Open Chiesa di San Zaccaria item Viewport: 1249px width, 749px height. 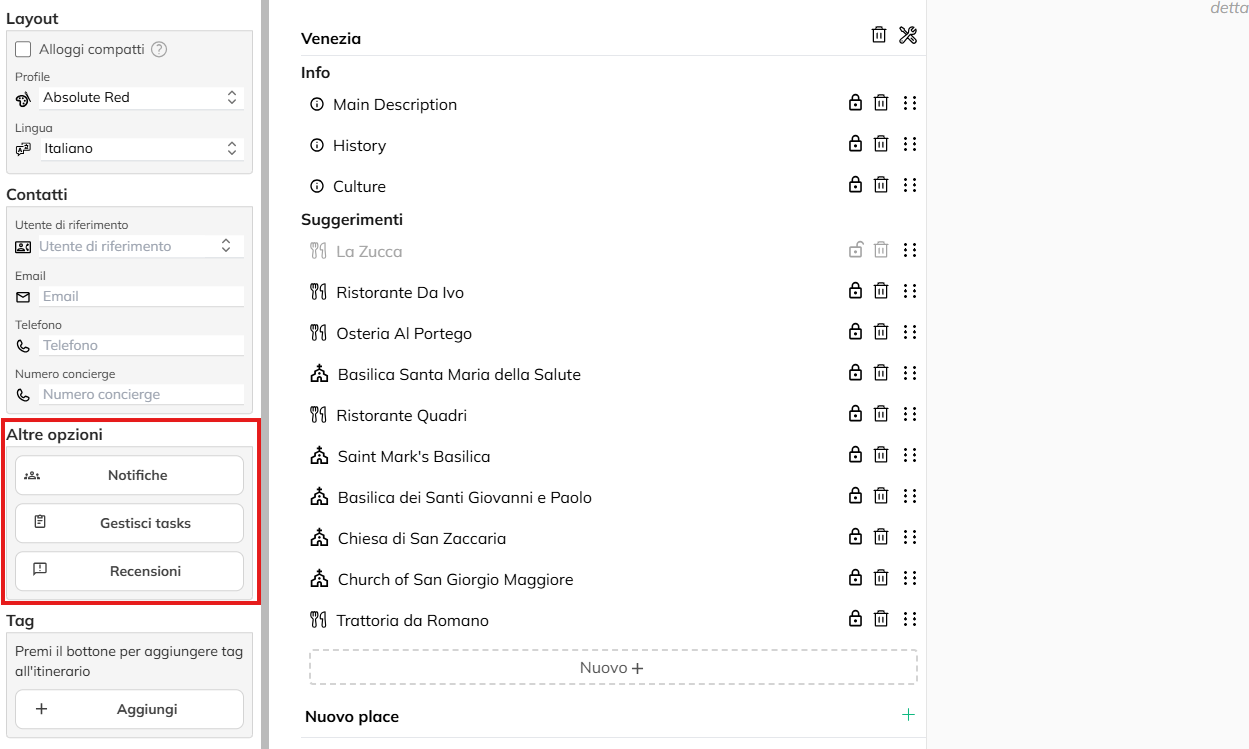coord(421,538)
